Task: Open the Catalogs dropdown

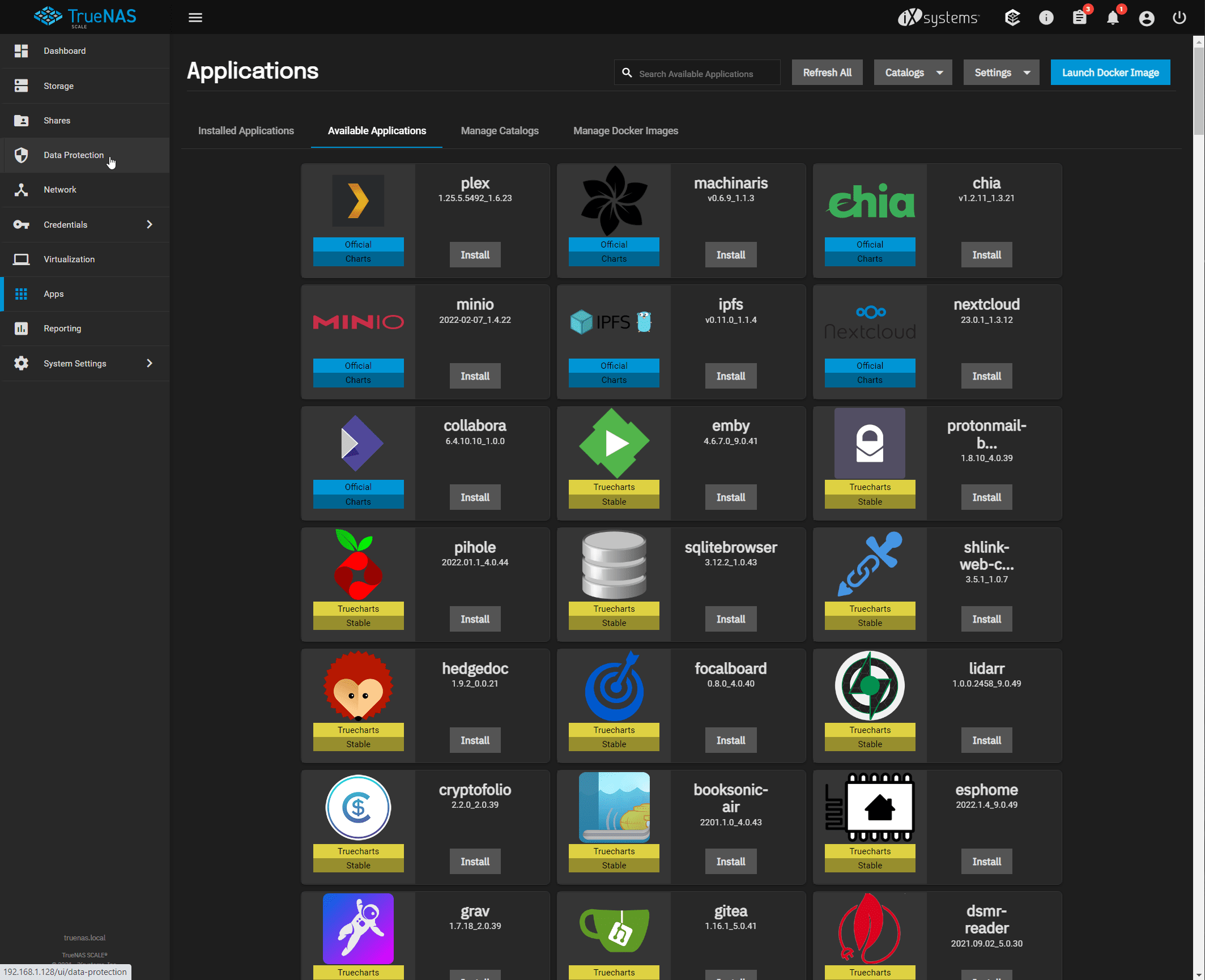Action: click(913, 73)
